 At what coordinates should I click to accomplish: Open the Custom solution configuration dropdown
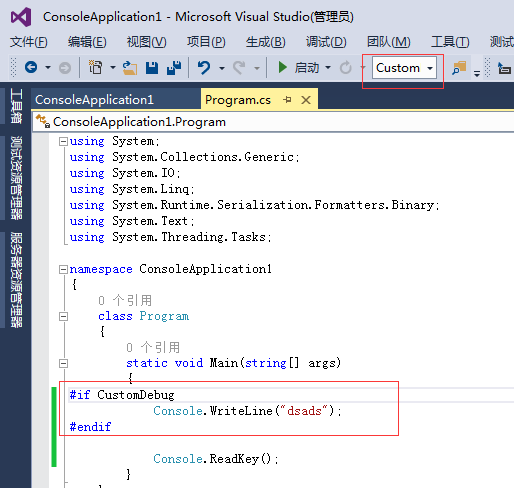[404, 68]
